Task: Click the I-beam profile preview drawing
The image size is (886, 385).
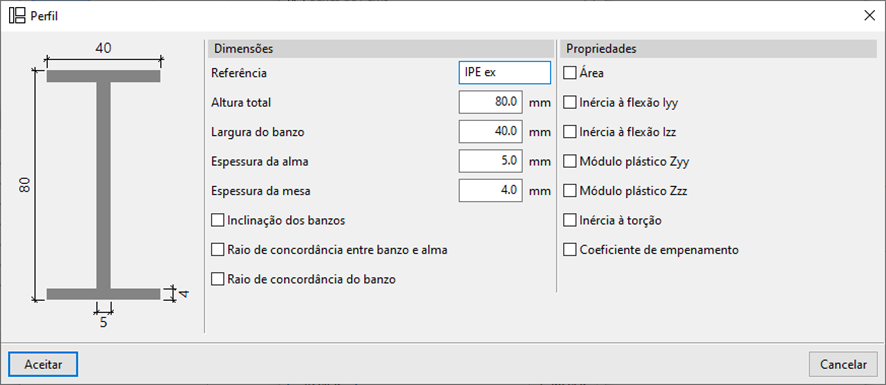Action: tap(103, 185)
